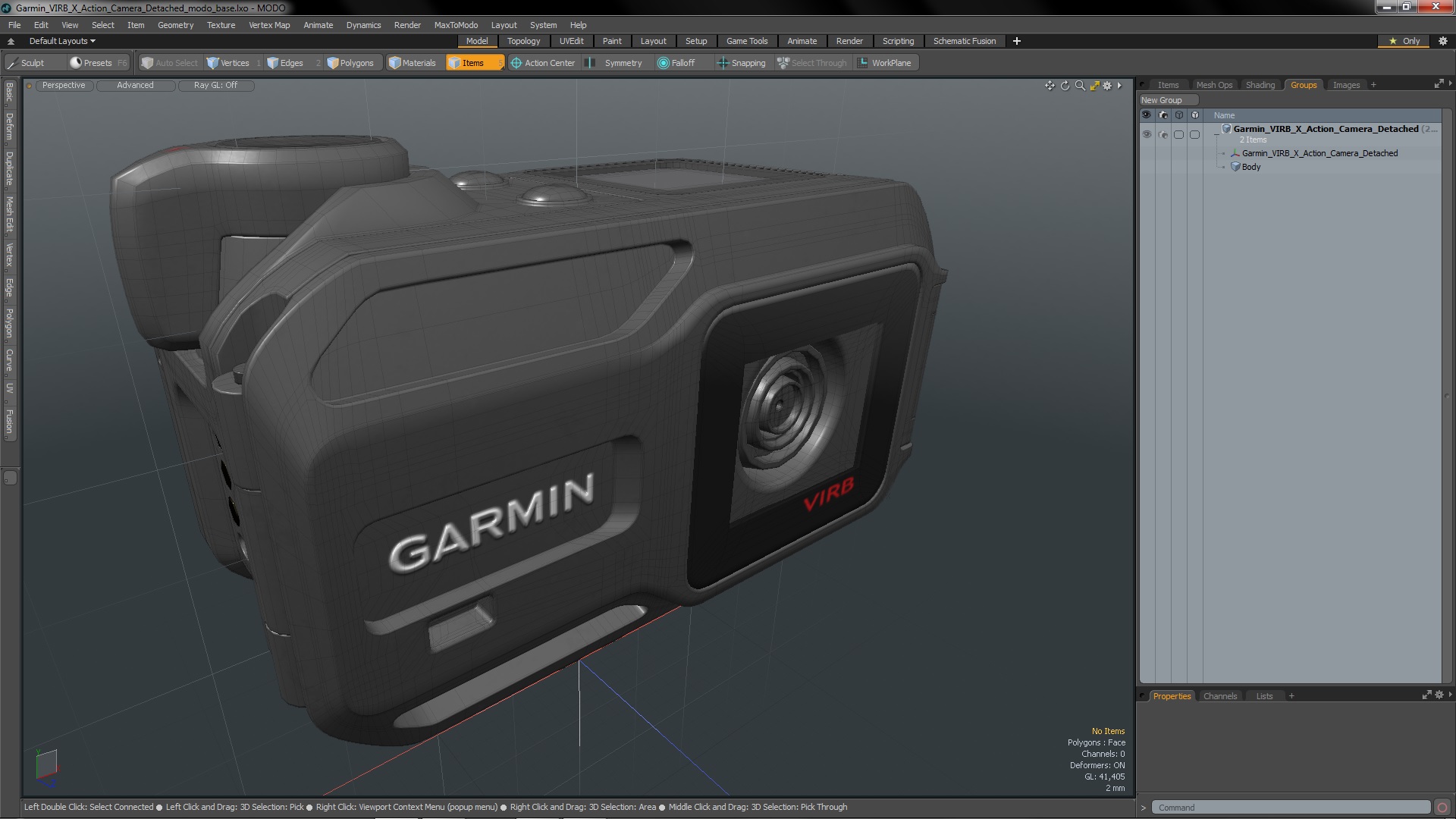Open the Presets browser
Image resolution: width=1456 pixels, height=819 pixels.
tap(98, 63)
